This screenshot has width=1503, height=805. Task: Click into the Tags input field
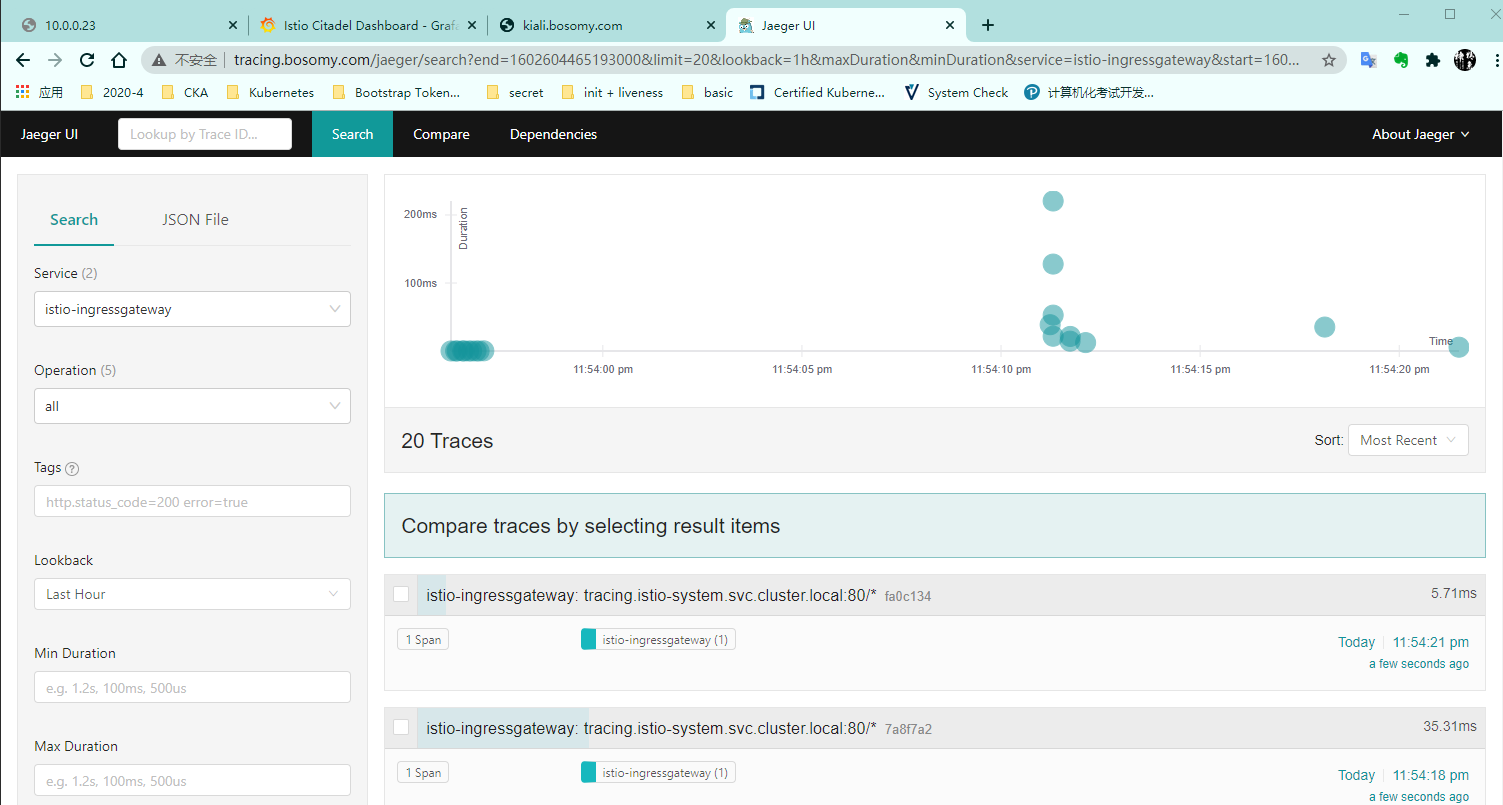192,501
